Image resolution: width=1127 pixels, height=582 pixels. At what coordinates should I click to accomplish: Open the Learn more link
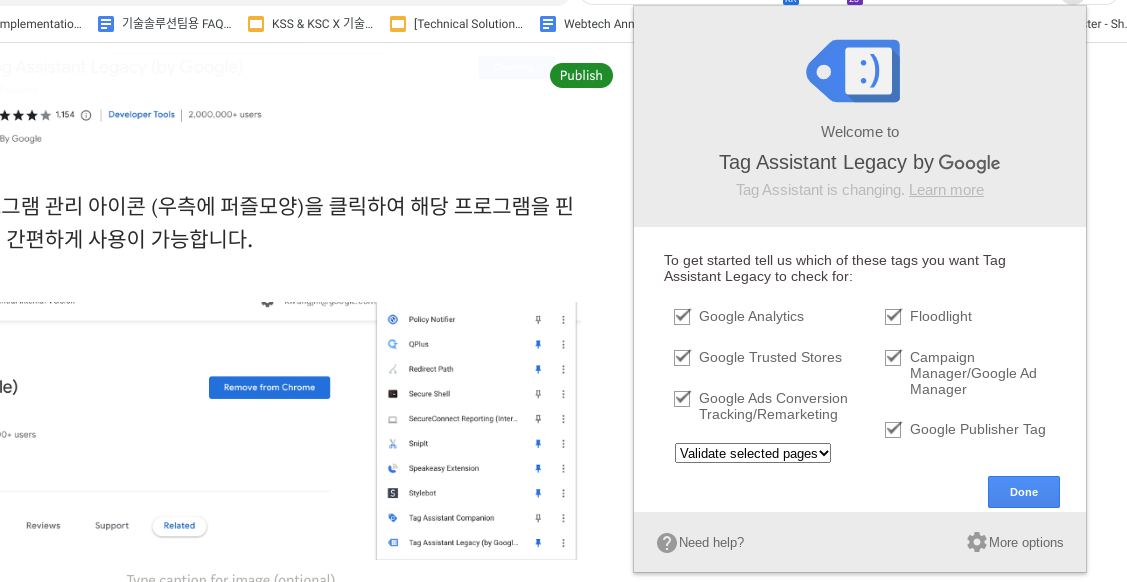[x=946, y=190]
